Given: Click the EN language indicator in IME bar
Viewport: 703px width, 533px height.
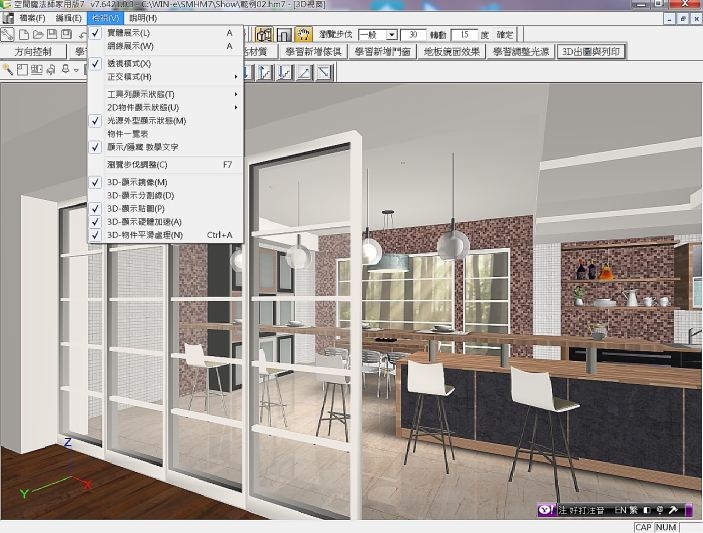Looking at the screenshot, I should coord(620,510).
